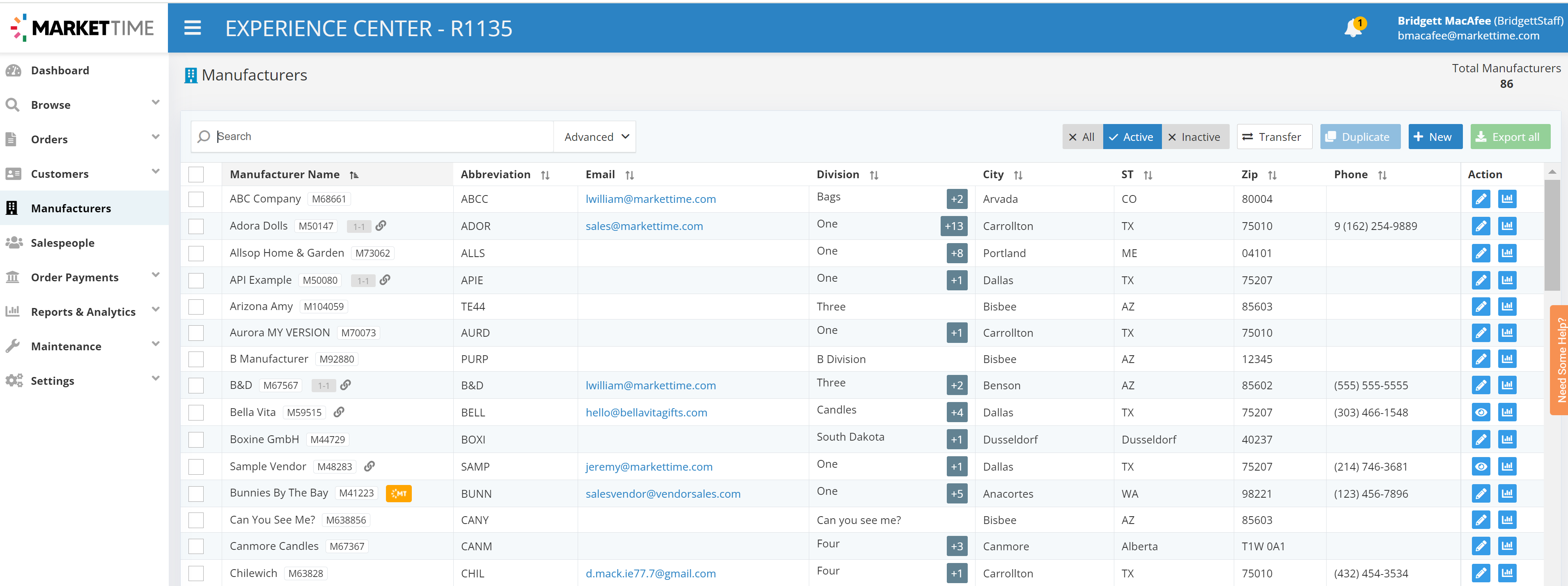Click the link icon beside Sample Vendor

point(370,466)
